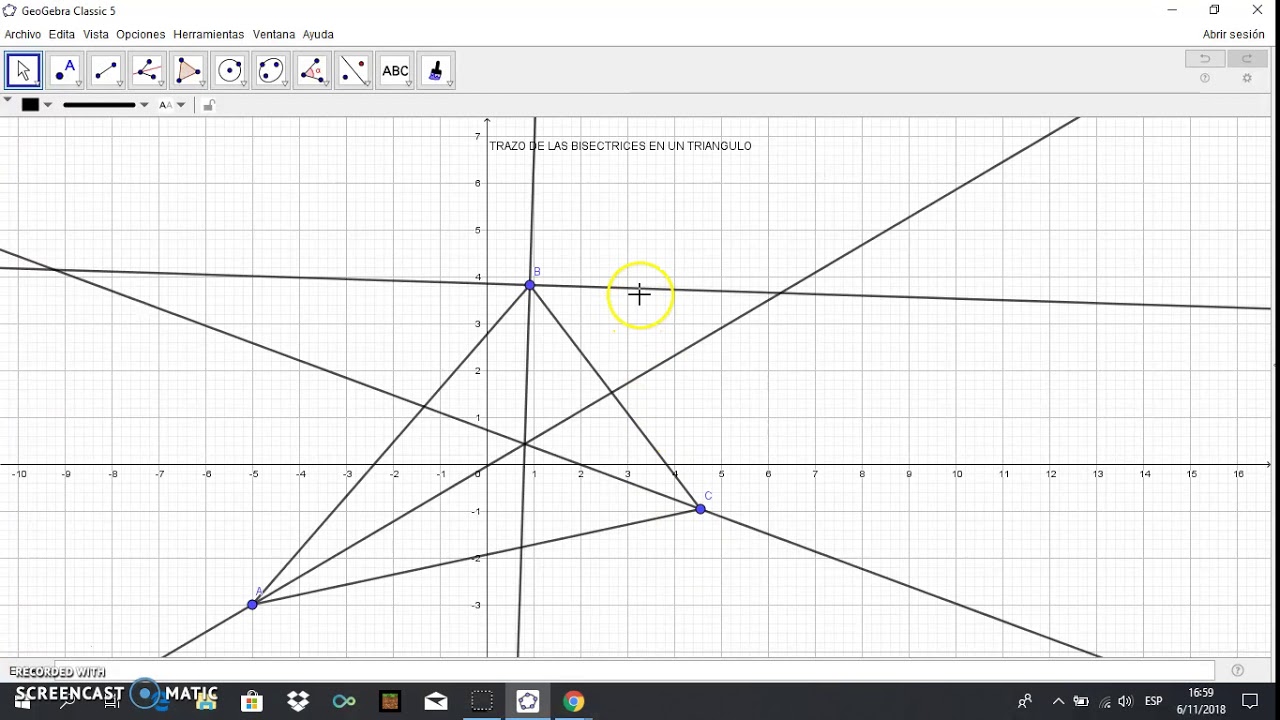Open the Archivo menu
The image size is (1280, 720).
pos(23,34)
